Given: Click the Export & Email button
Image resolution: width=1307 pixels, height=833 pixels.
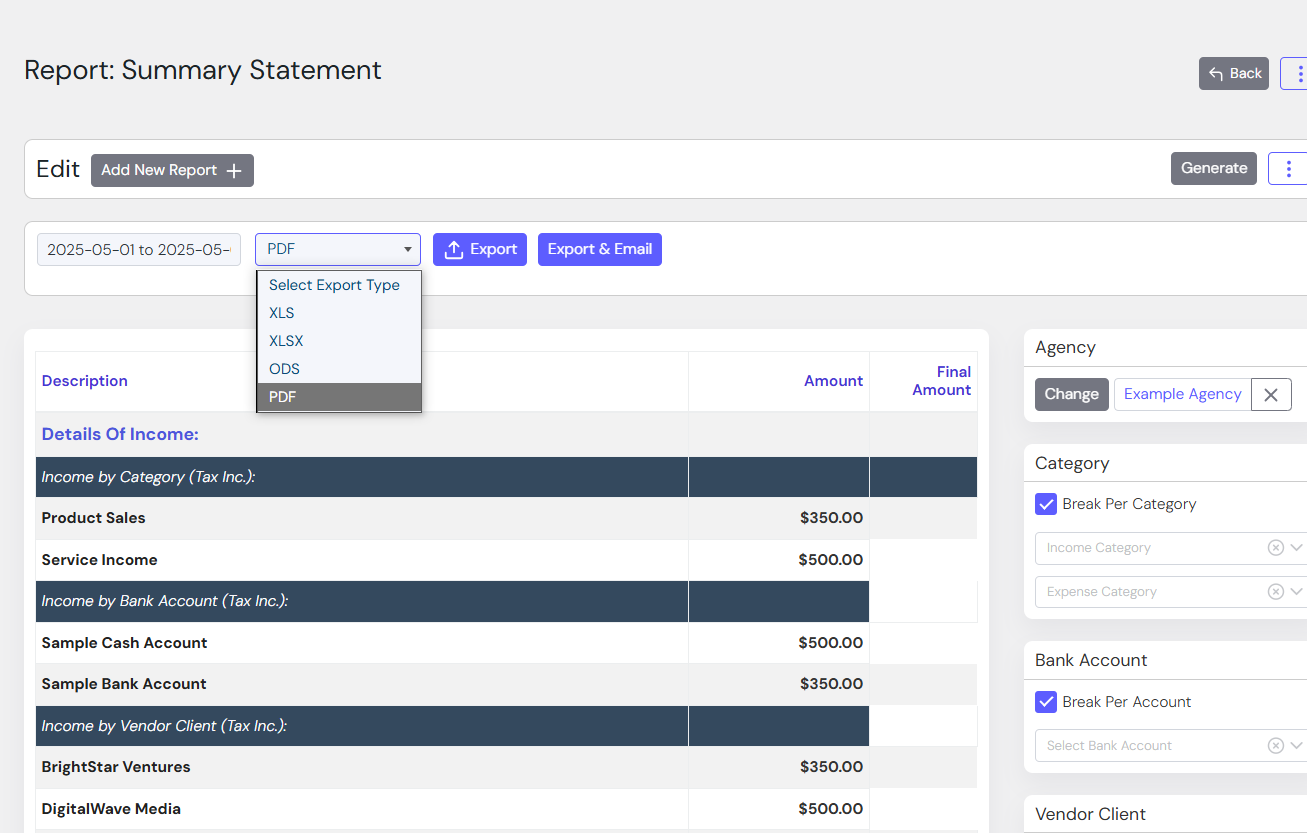Looking at the screenshot, I should tap(600, 250).
